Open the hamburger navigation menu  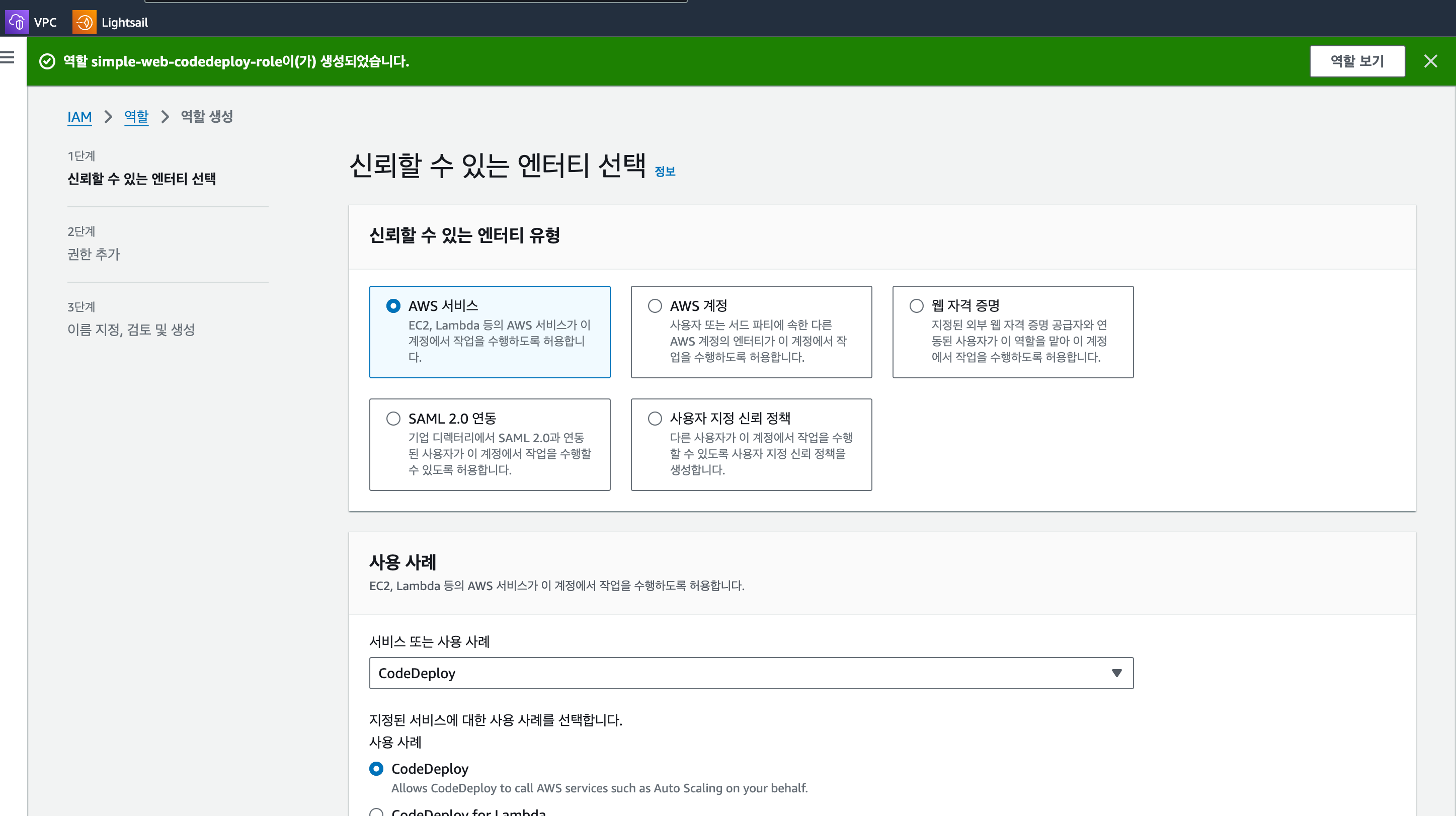8,57
